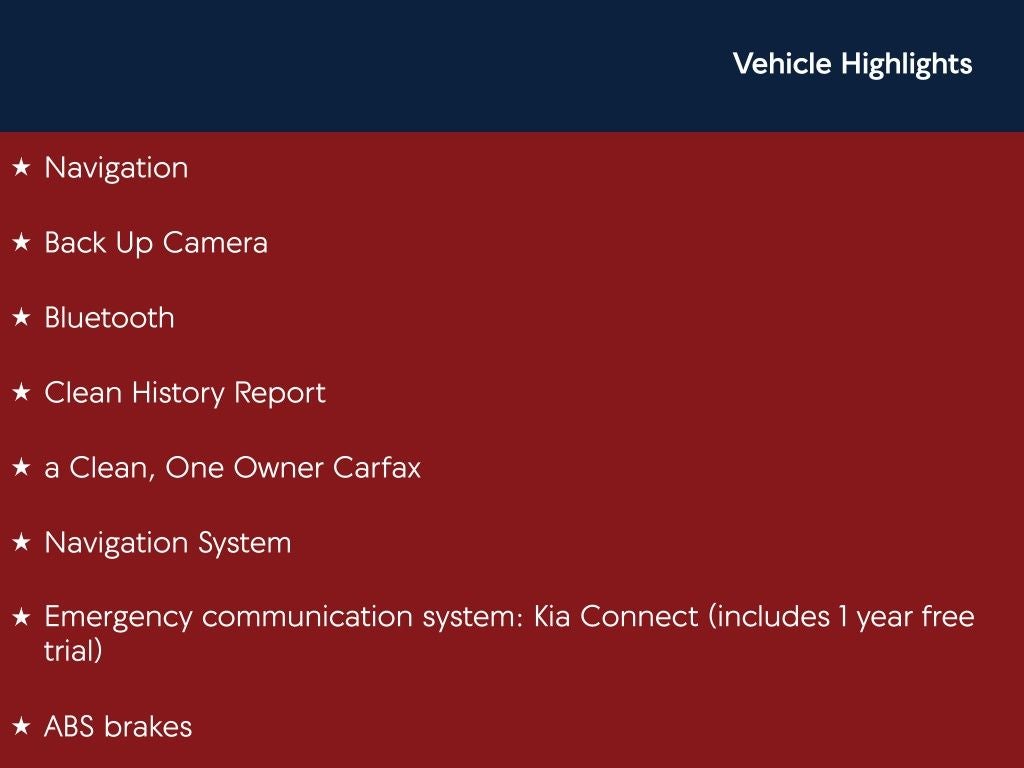
Task: Click the Clean History Report text
Action: pyautogui.click(x=185, y=393)
